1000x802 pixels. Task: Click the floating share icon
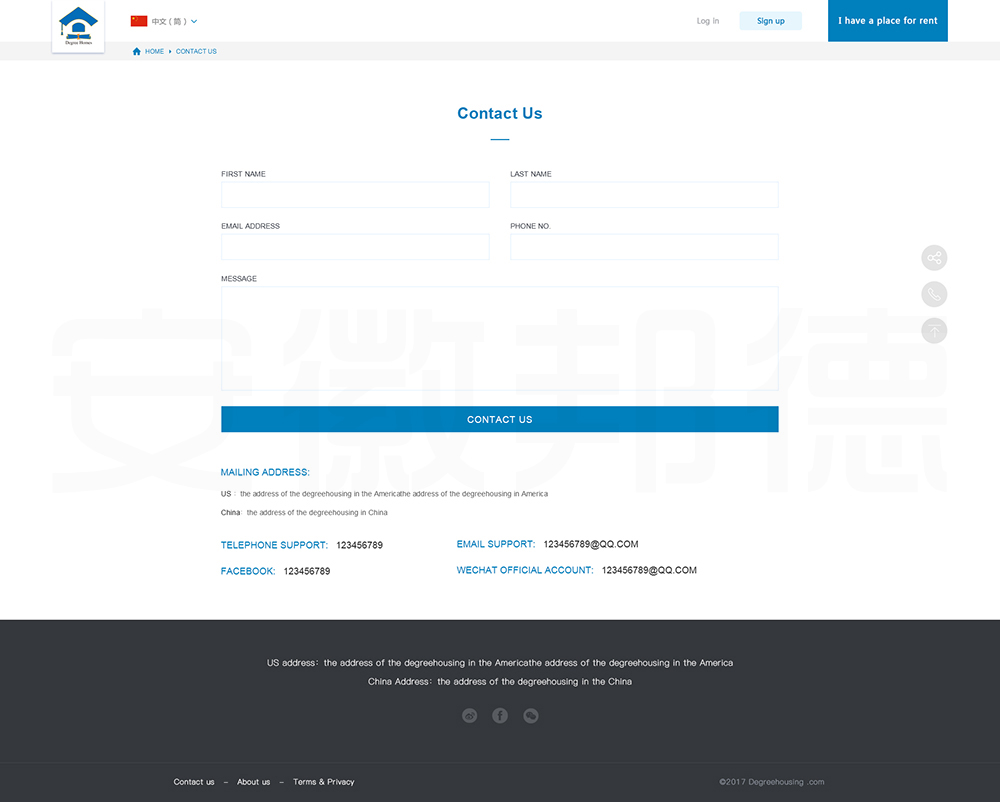coord(933,258)
